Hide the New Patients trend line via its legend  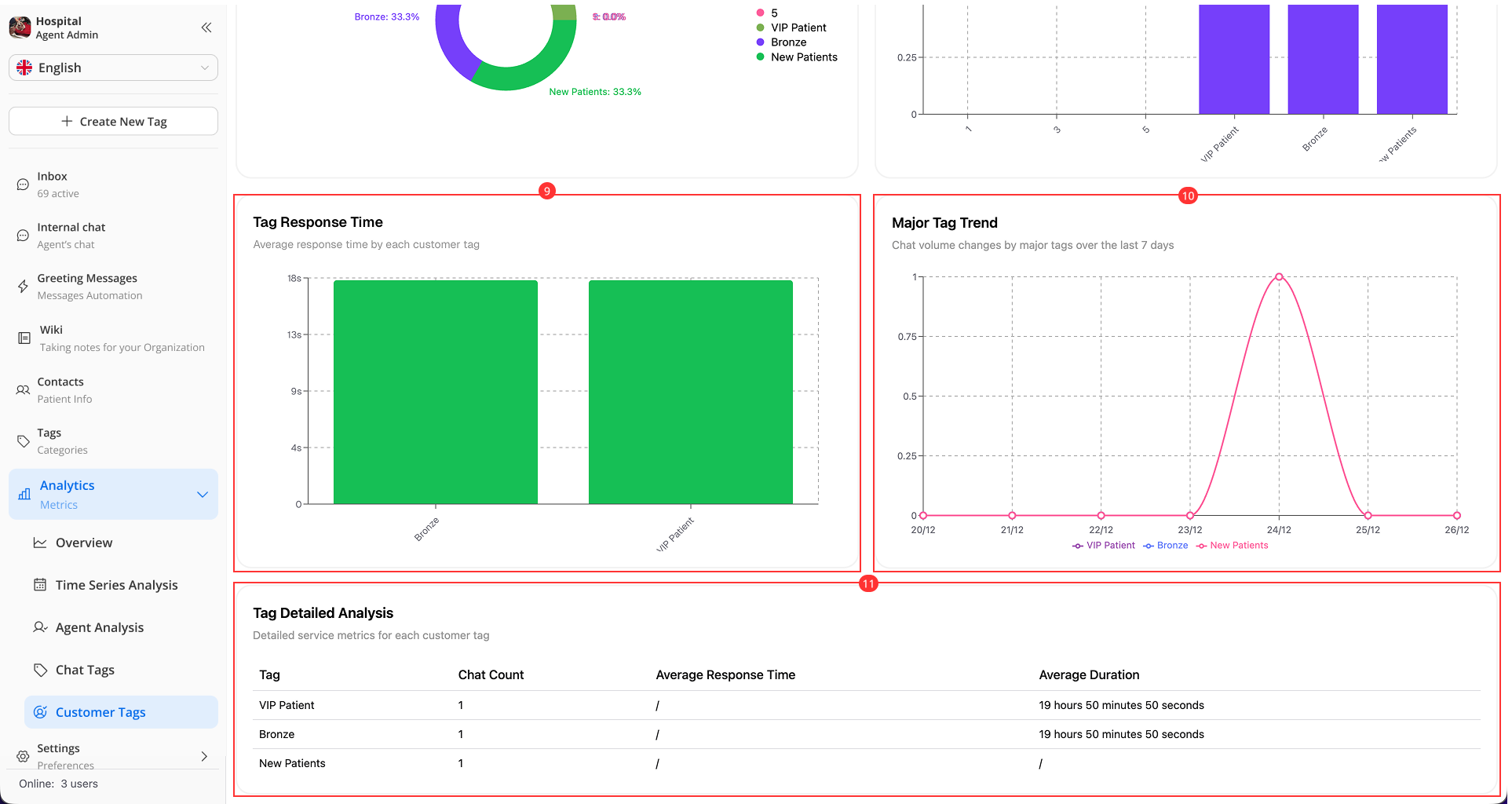click(1231, 545)
